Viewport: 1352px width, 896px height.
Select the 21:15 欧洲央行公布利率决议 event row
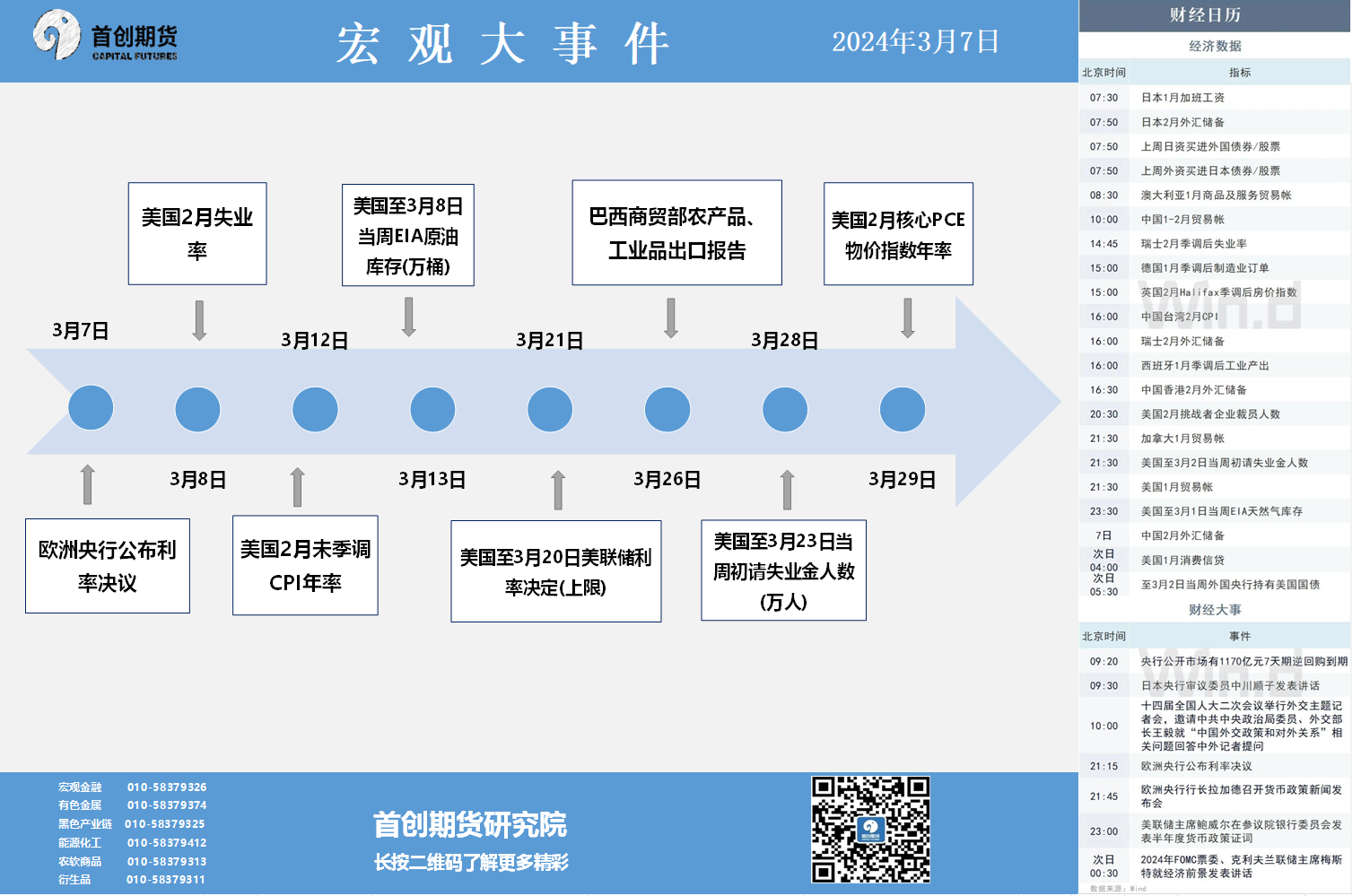pyautogui.click(x=1215, y=767)
